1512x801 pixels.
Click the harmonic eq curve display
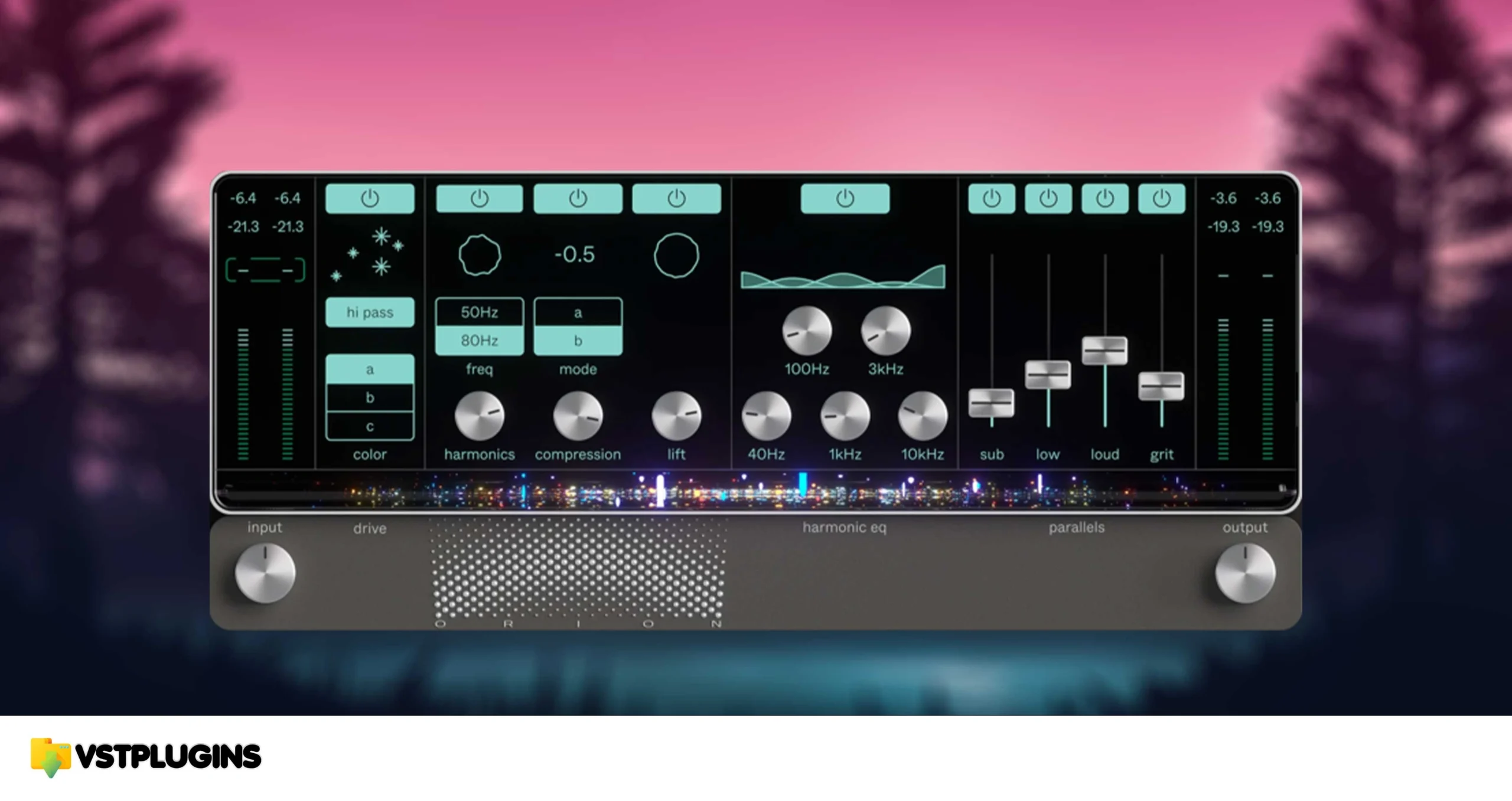pyautogui.click(x=843, y=277)
